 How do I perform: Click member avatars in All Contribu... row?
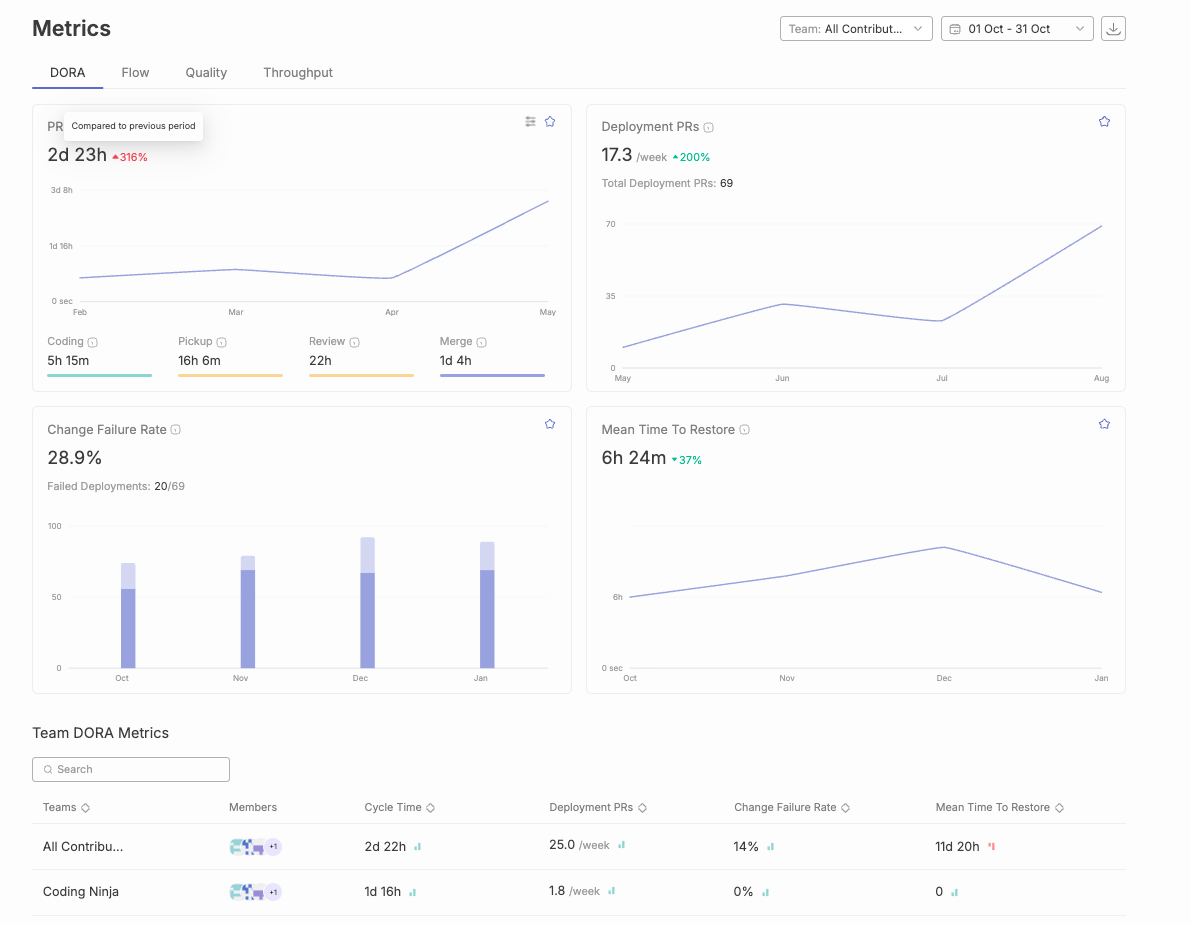coord(255,847)
